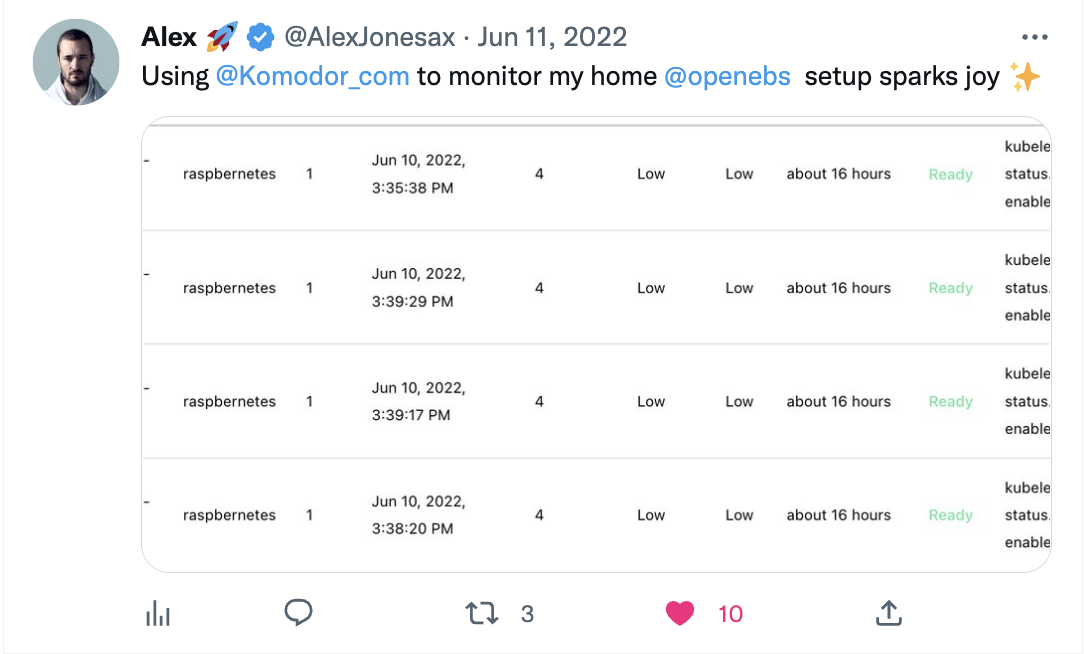Open Alex's profile picture
1084x654 pixels.
tap(76, 62)
